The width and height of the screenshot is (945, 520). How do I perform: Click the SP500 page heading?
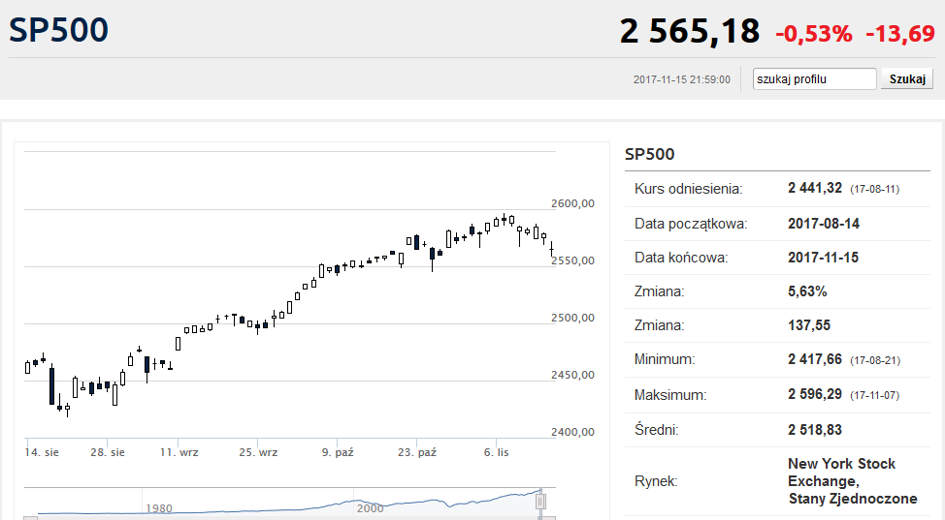click(x=59, y=30)
